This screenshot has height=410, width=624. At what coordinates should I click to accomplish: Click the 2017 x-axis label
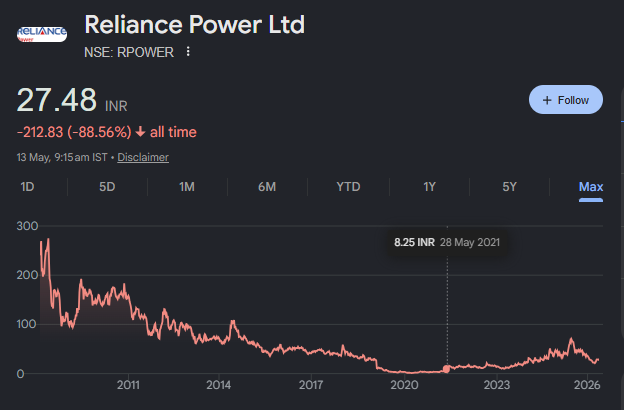(311, 385)
